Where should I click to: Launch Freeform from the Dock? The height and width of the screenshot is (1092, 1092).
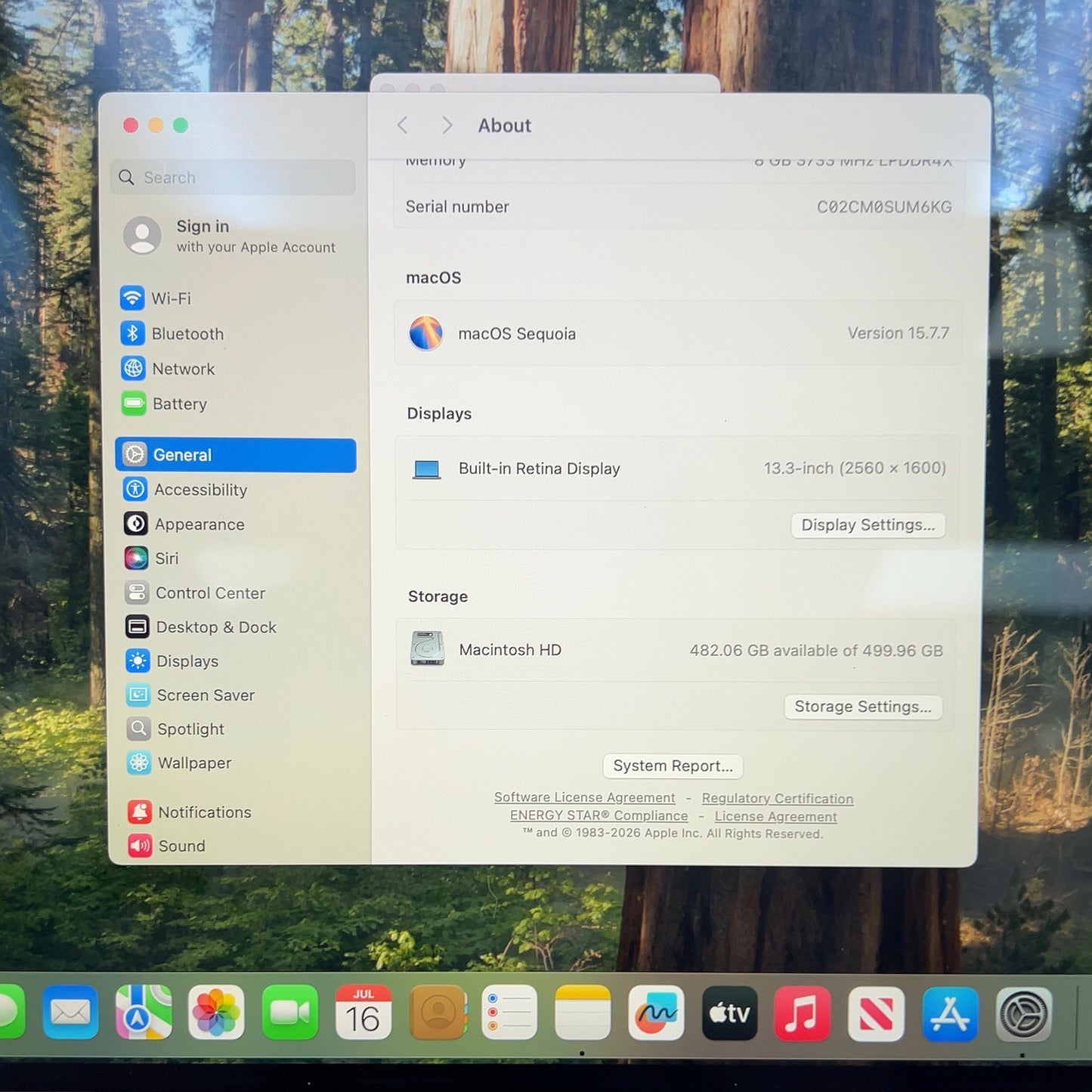[x=656, y=1013]
